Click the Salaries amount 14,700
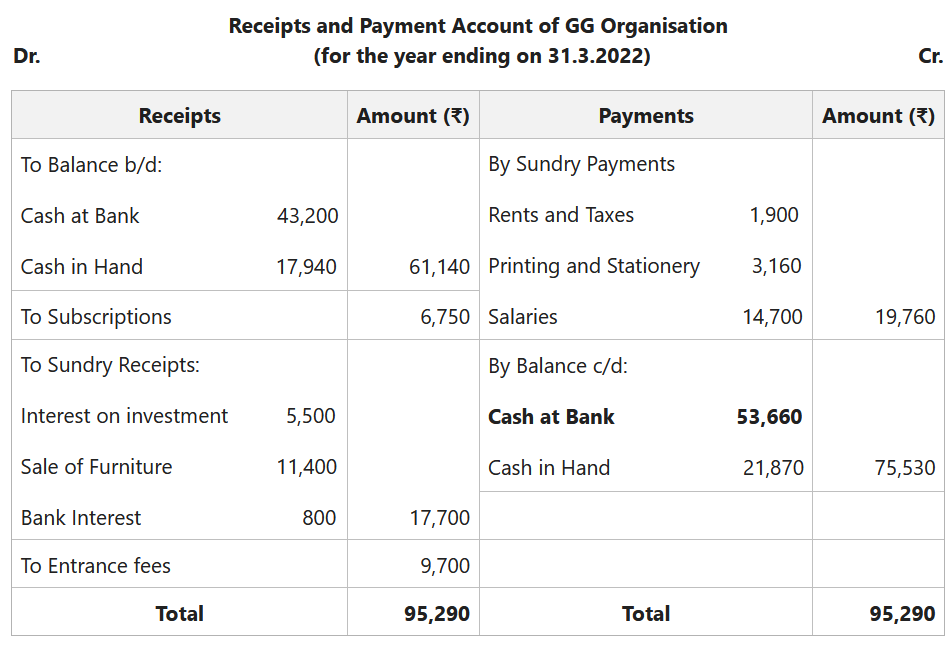952x651 pixels. (772, 317)
